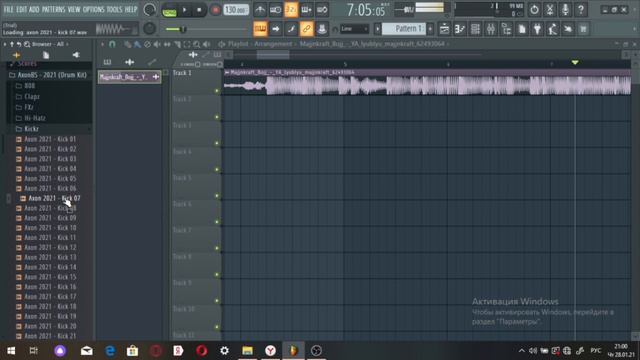Open the Piano roll view icon
The height and width of the screenshot is (360, 640).
coord(460,29)
